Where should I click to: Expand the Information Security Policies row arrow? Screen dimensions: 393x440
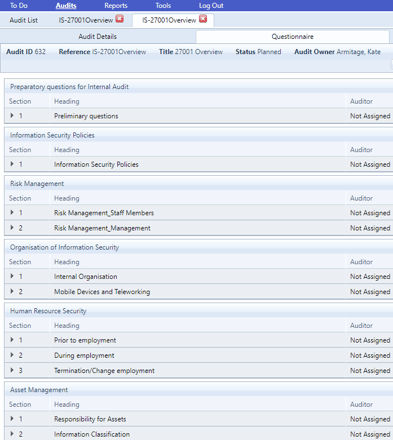[x=12, y=164]
